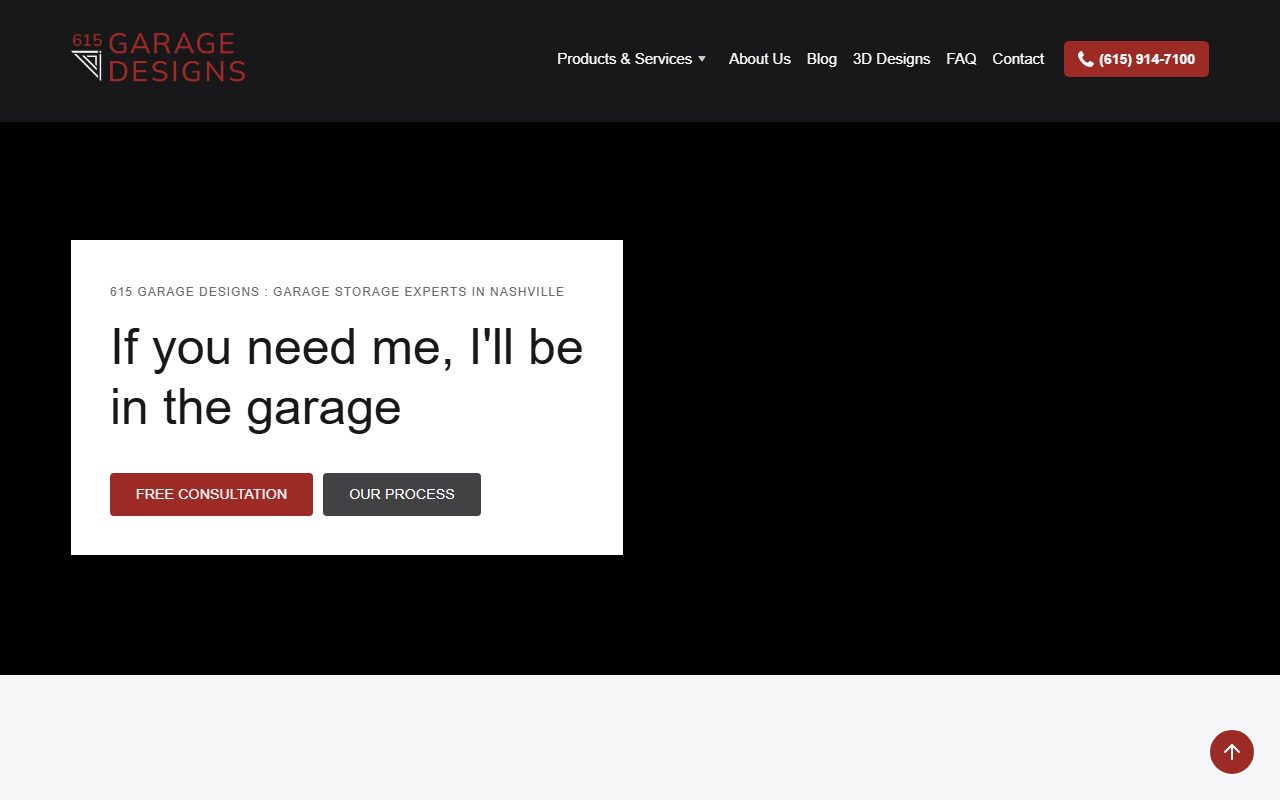
Task: Click the scroll-to-top arrow button
Action: point(1232,752)
